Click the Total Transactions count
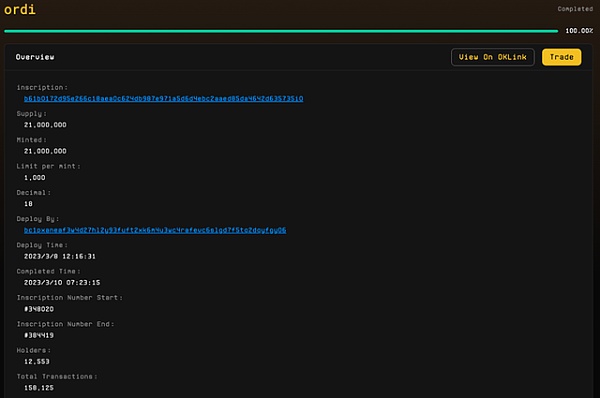 (39, 388)
